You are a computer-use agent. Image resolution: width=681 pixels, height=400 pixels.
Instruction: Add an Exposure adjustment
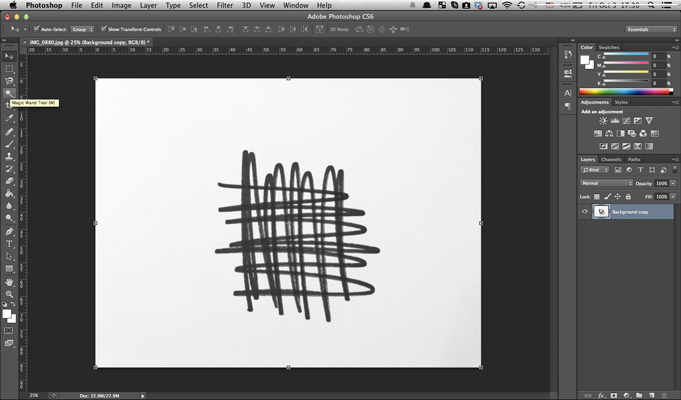(x=638, y=121)
